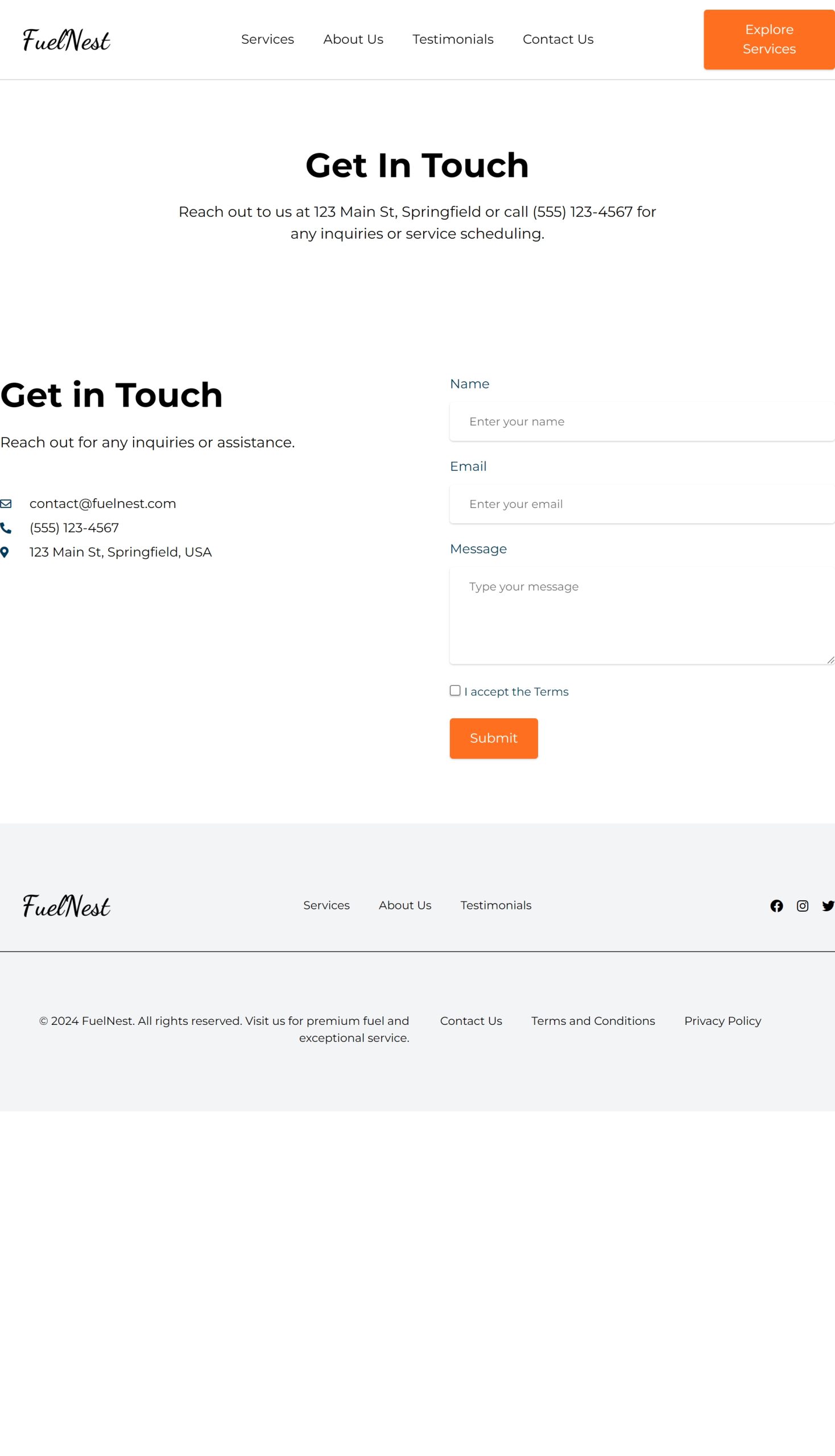Open Services in the top navigation
835x1456 pixels.
click(x=267, y=40)
